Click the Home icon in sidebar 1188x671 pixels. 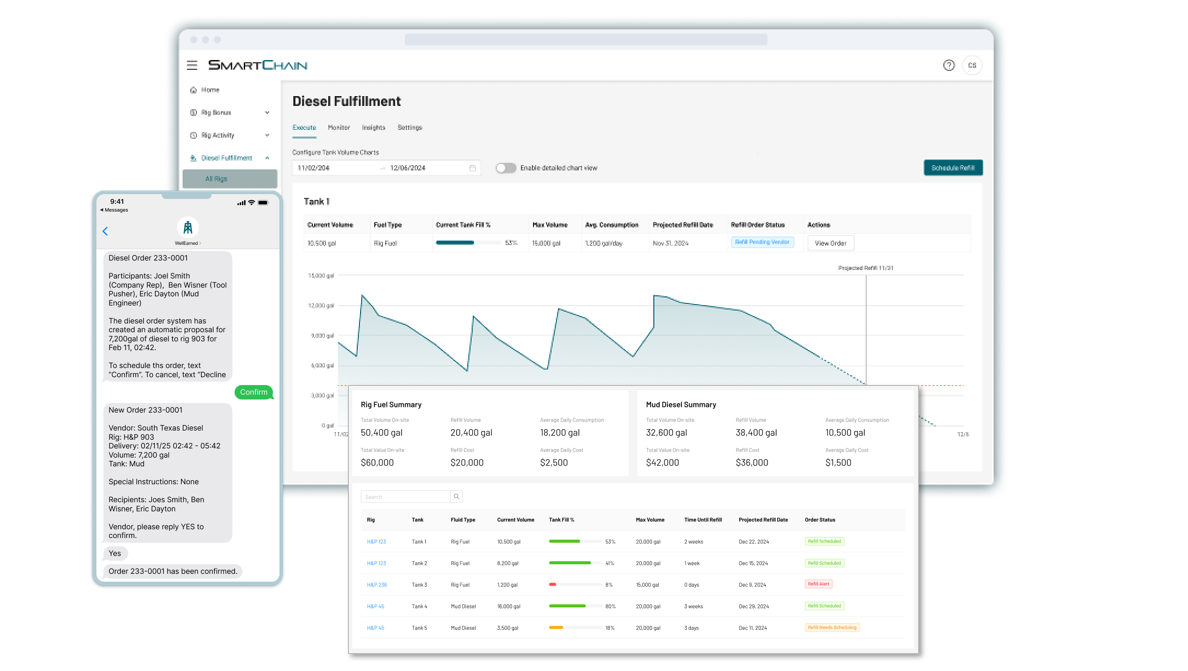click(194, 90)
